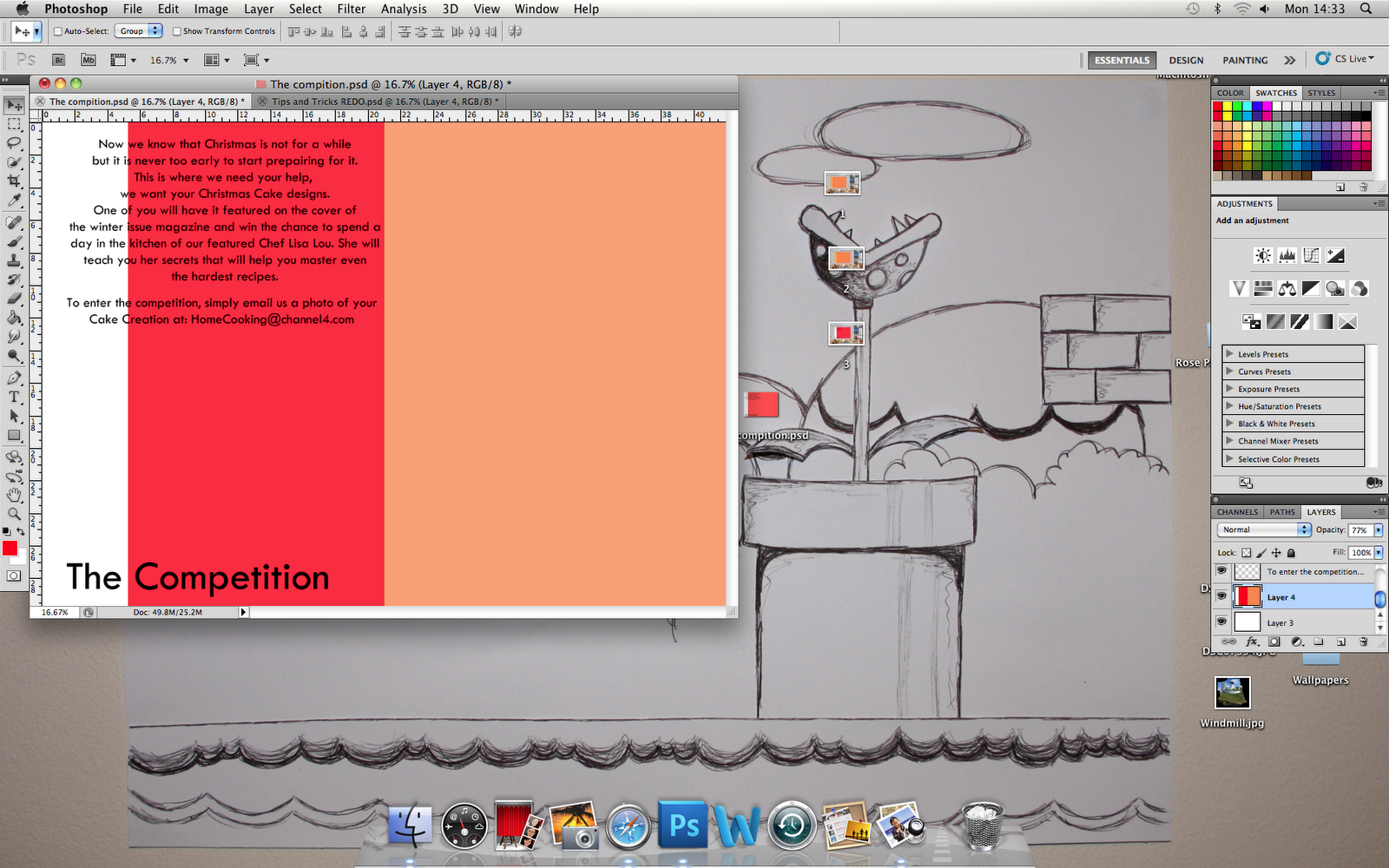
Task: Add an Exposure adjustment
Action: (x=1336, y=255)
